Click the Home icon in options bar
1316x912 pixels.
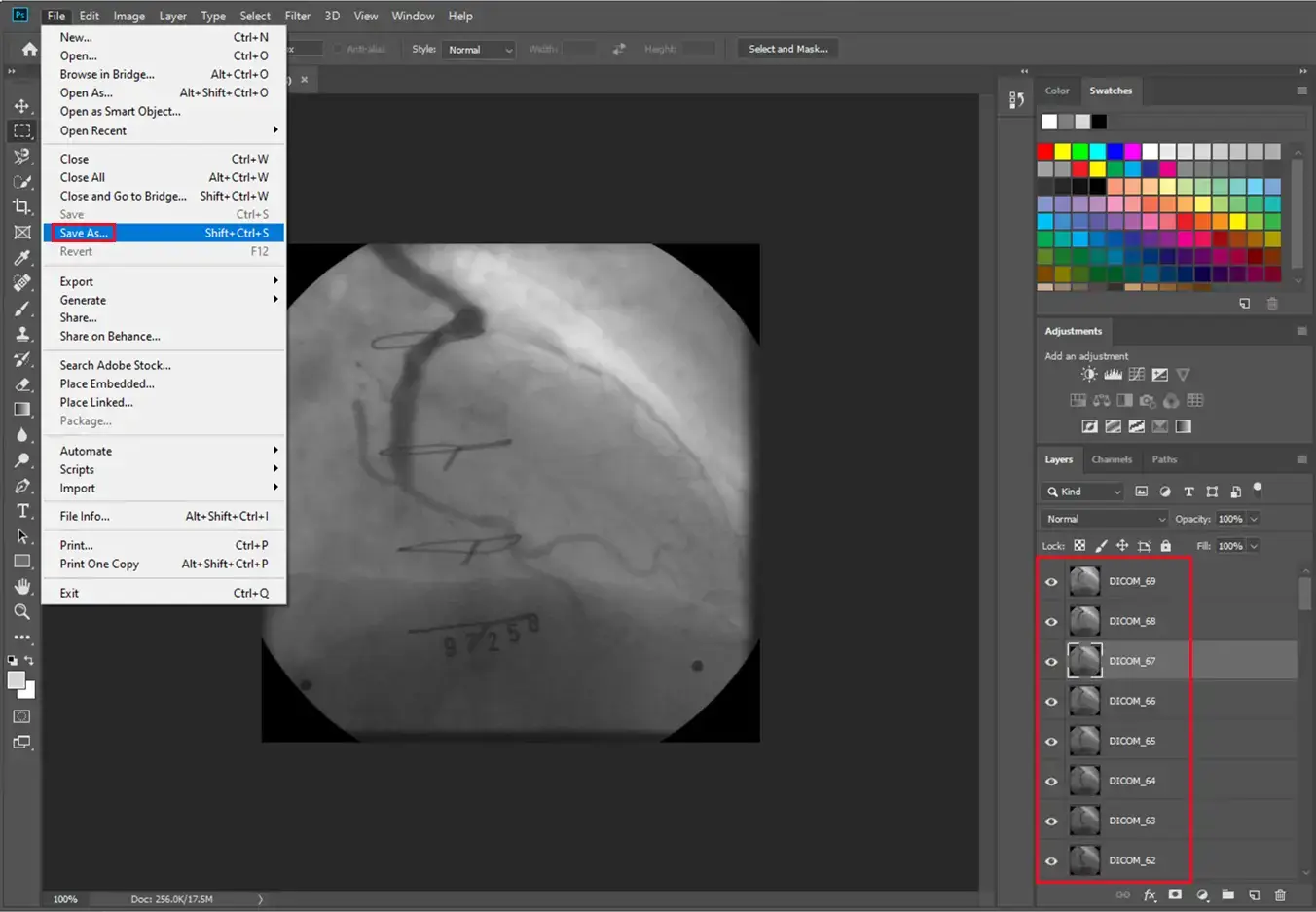tap(29, 49)
